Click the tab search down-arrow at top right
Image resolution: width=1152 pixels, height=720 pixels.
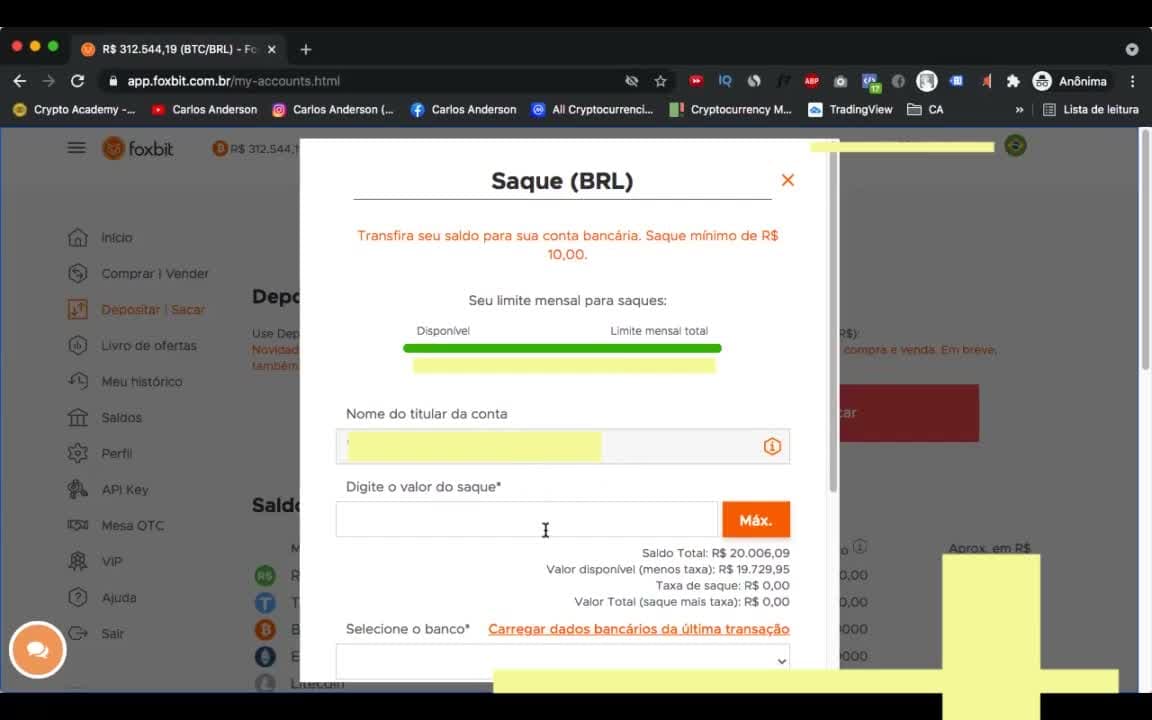pos(1131,49)
